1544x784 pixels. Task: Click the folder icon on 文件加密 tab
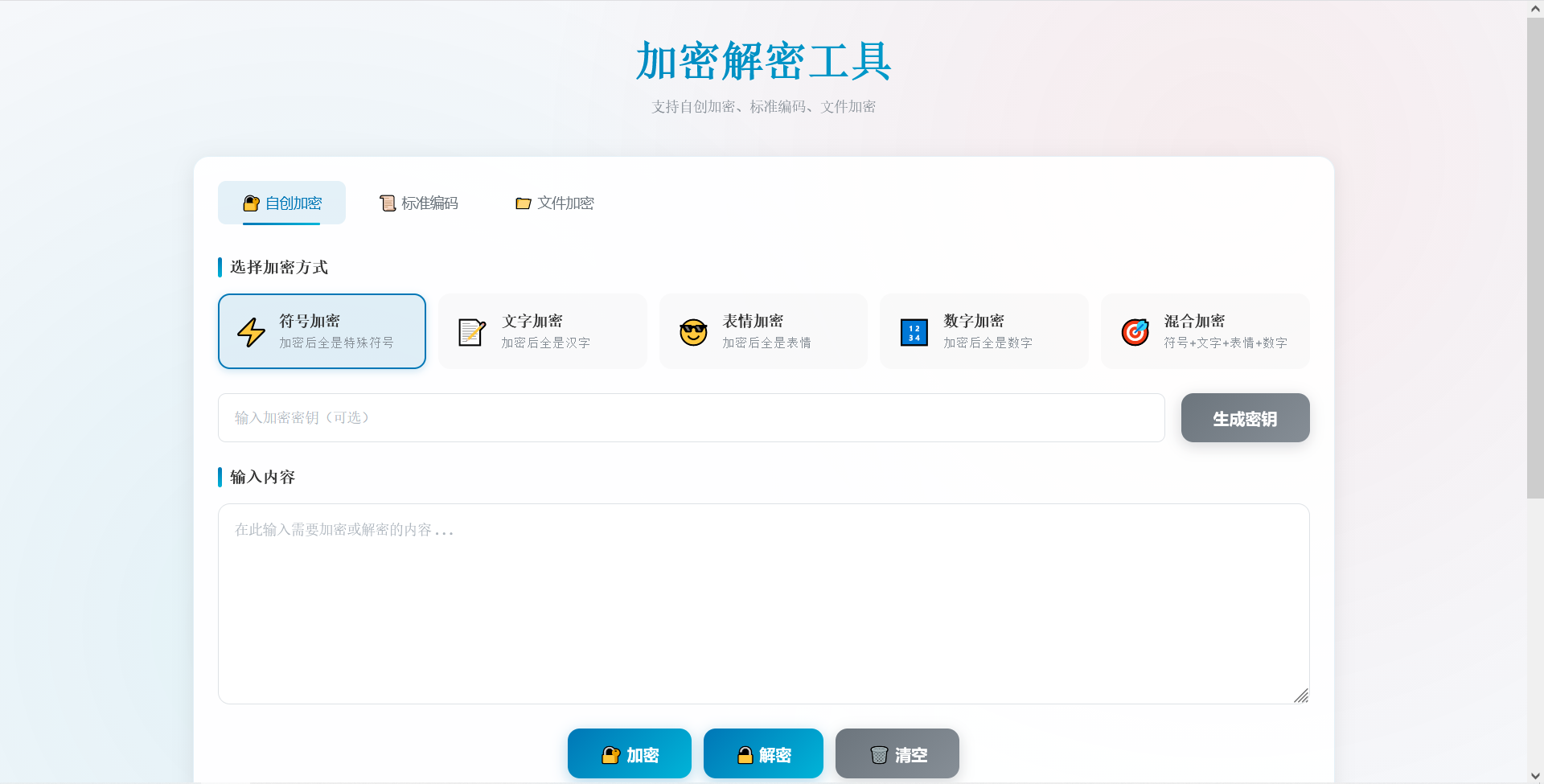pos(524,203)
